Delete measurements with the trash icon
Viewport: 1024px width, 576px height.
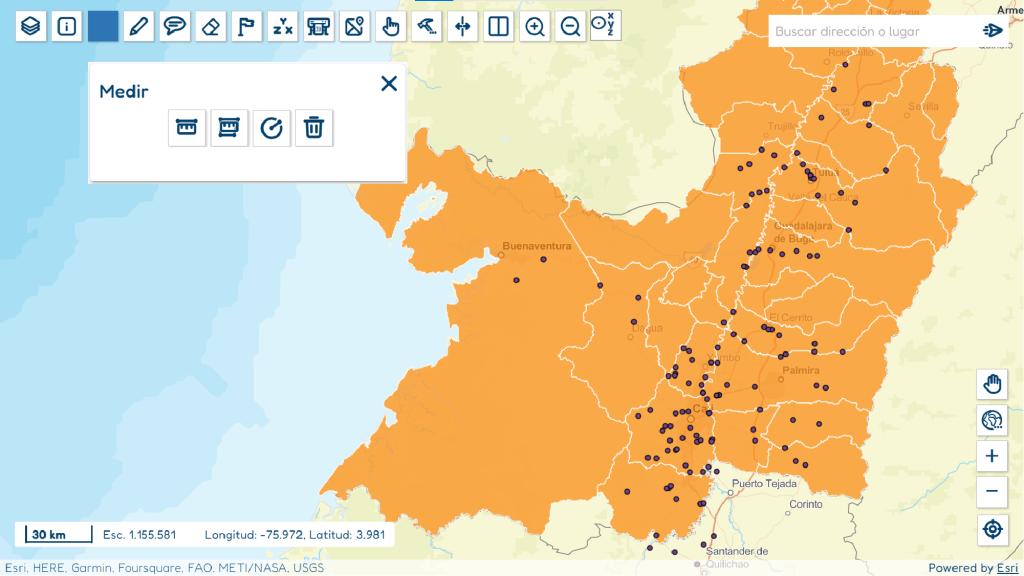[x=314, y=127]
